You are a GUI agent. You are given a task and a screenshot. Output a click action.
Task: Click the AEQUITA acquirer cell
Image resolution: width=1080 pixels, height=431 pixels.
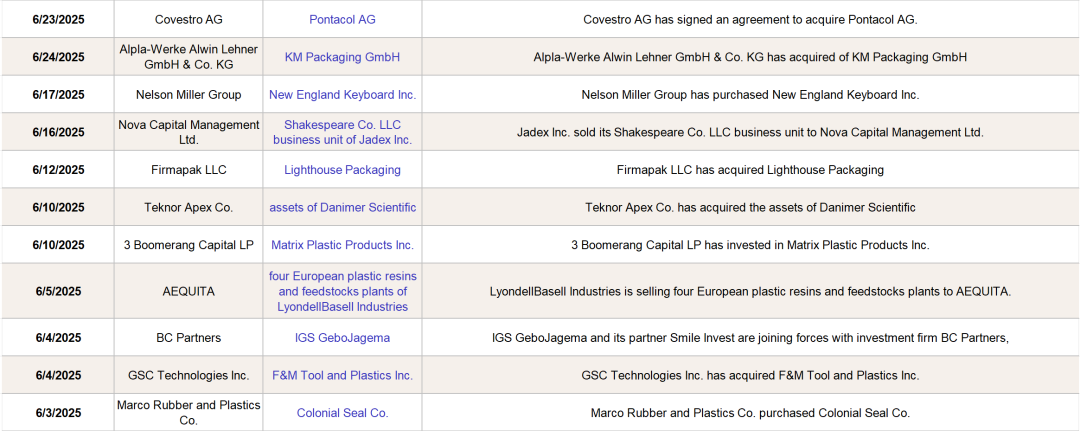pyautogui.click(x=189, y=291)
